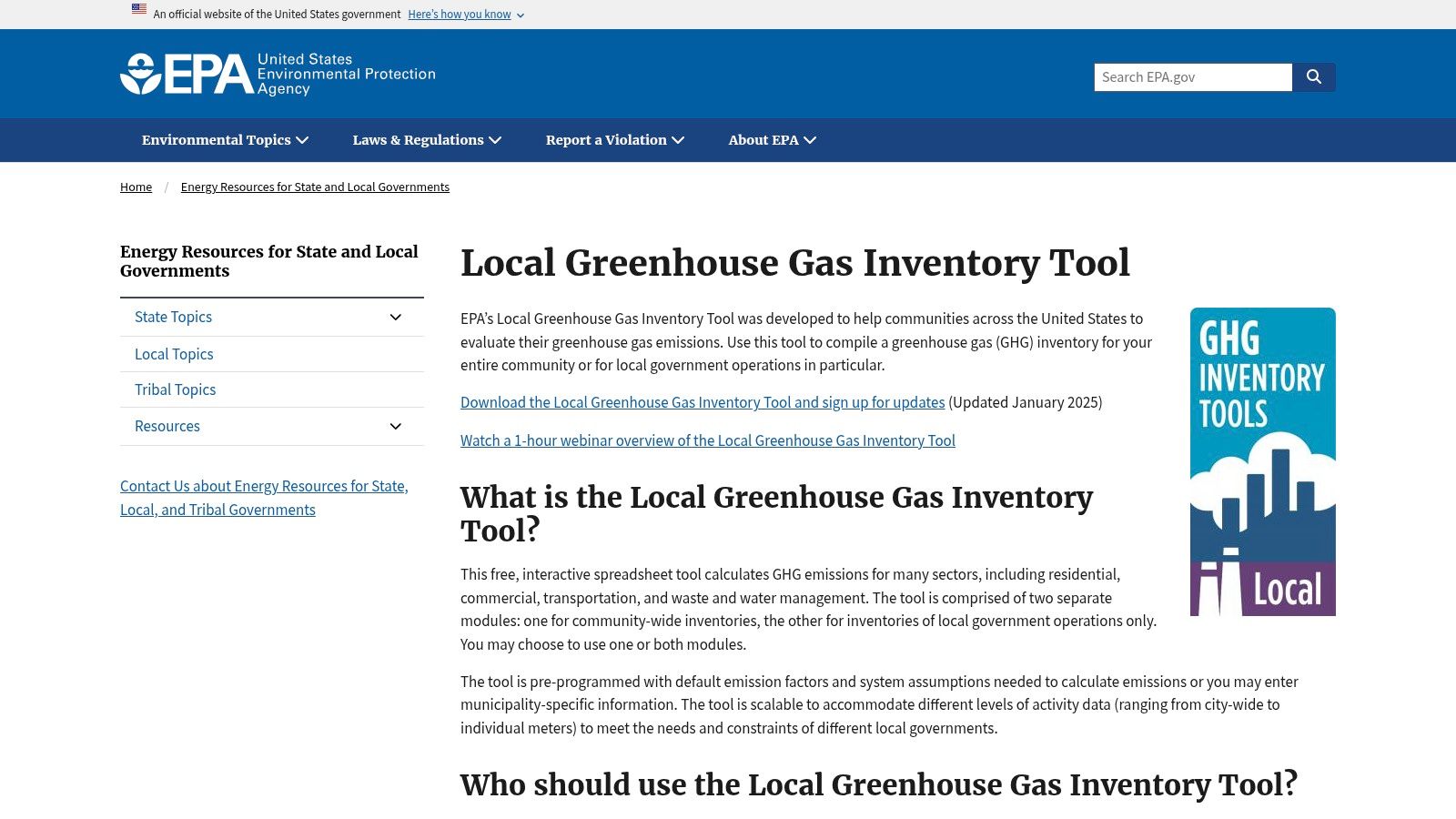Click the EPA logo in the header
Screen dimensions: 1456x819
coord(278,74)
